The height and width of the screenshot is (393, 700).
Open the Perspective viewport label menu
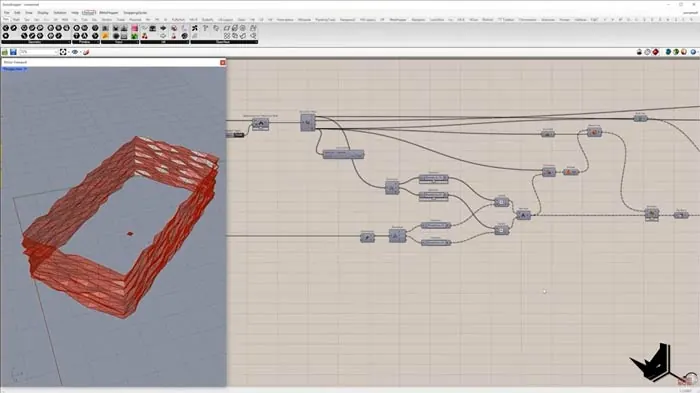[15, 69]
